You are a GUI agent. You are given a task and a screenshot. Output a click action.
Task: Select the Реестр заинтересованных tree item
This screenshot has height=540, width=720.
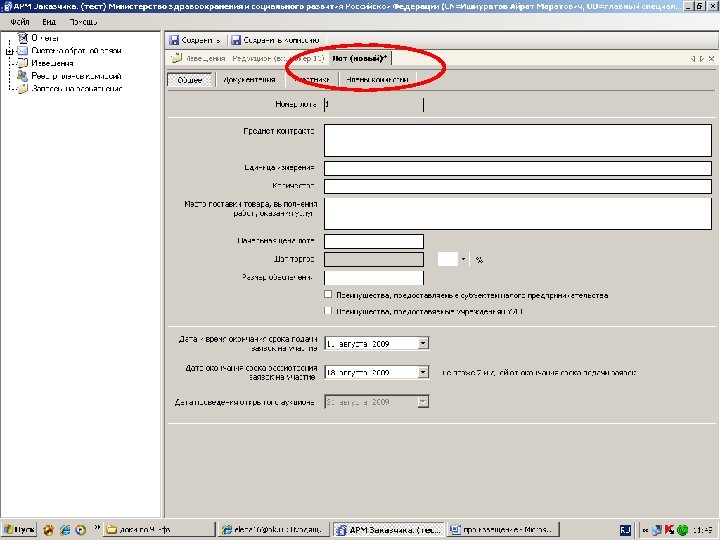click(76, 76)
